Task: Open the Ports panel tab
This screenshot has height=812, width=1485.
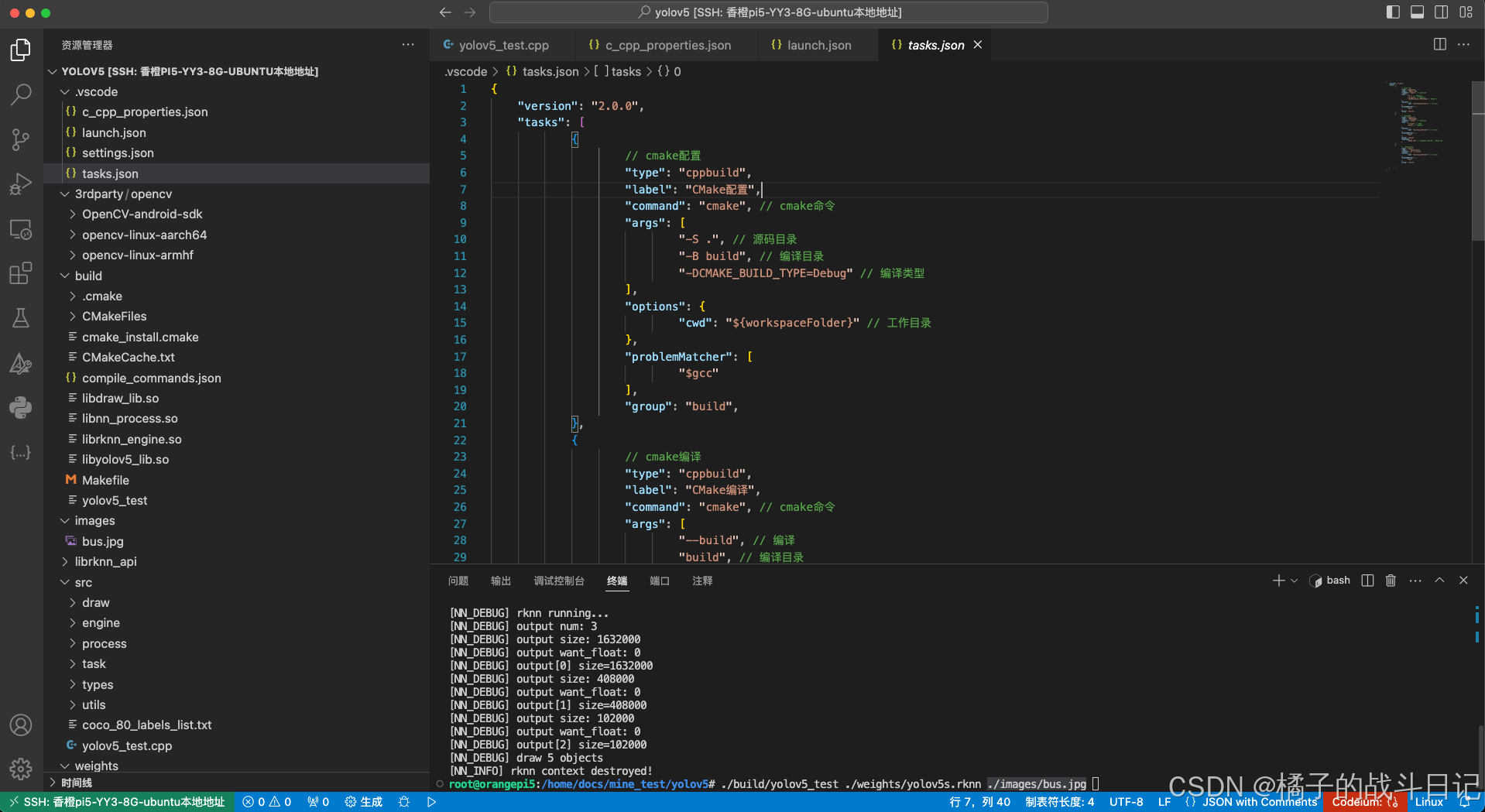Action: 660,581
